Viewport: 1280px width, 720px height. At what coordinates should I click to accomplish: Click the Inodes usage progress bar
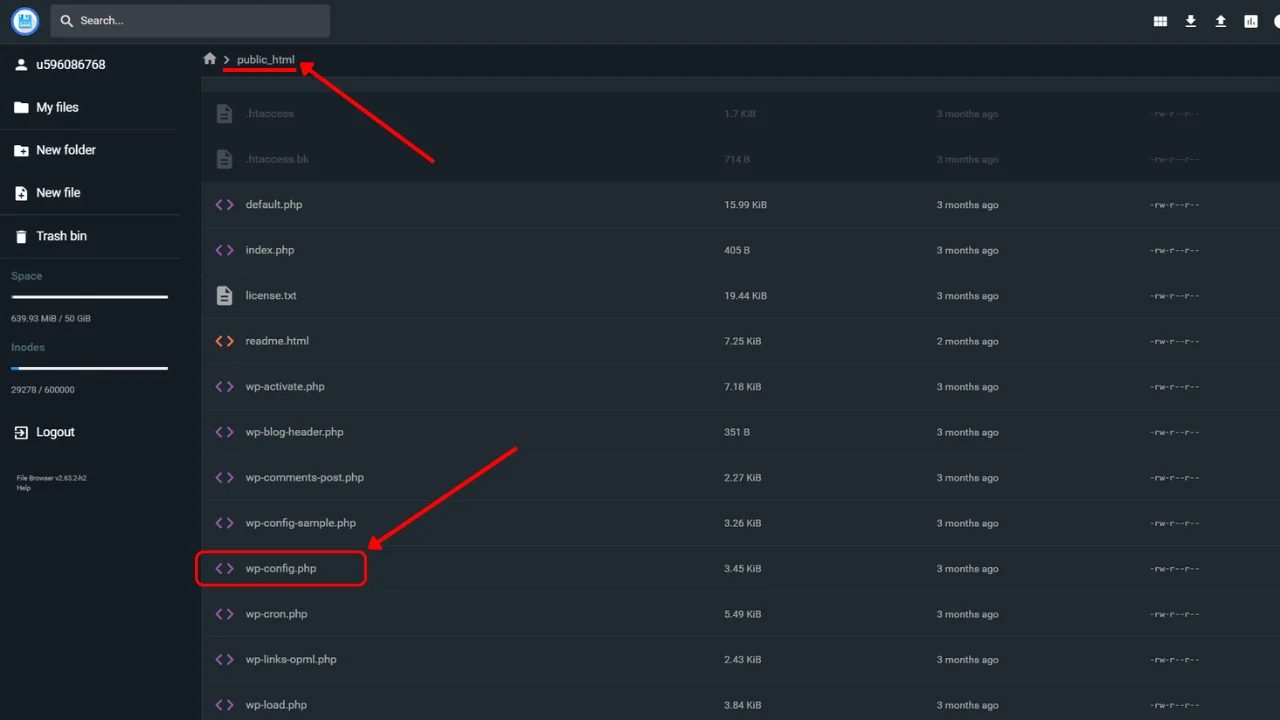[x=89, y=369]
